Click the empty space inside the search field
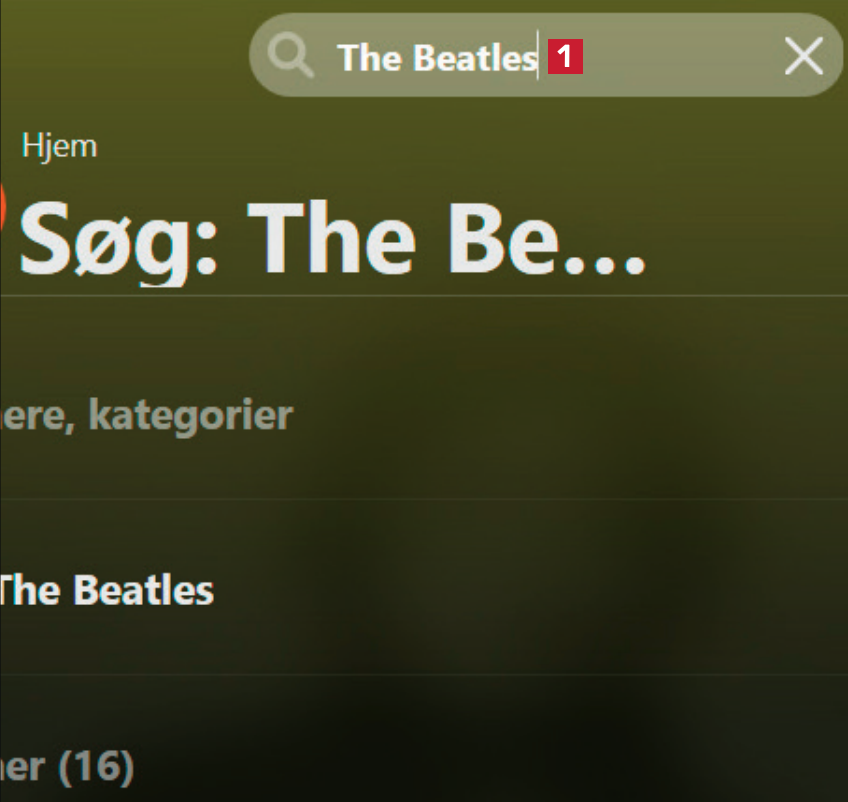 pyautogui.click(x=680, y=56)
